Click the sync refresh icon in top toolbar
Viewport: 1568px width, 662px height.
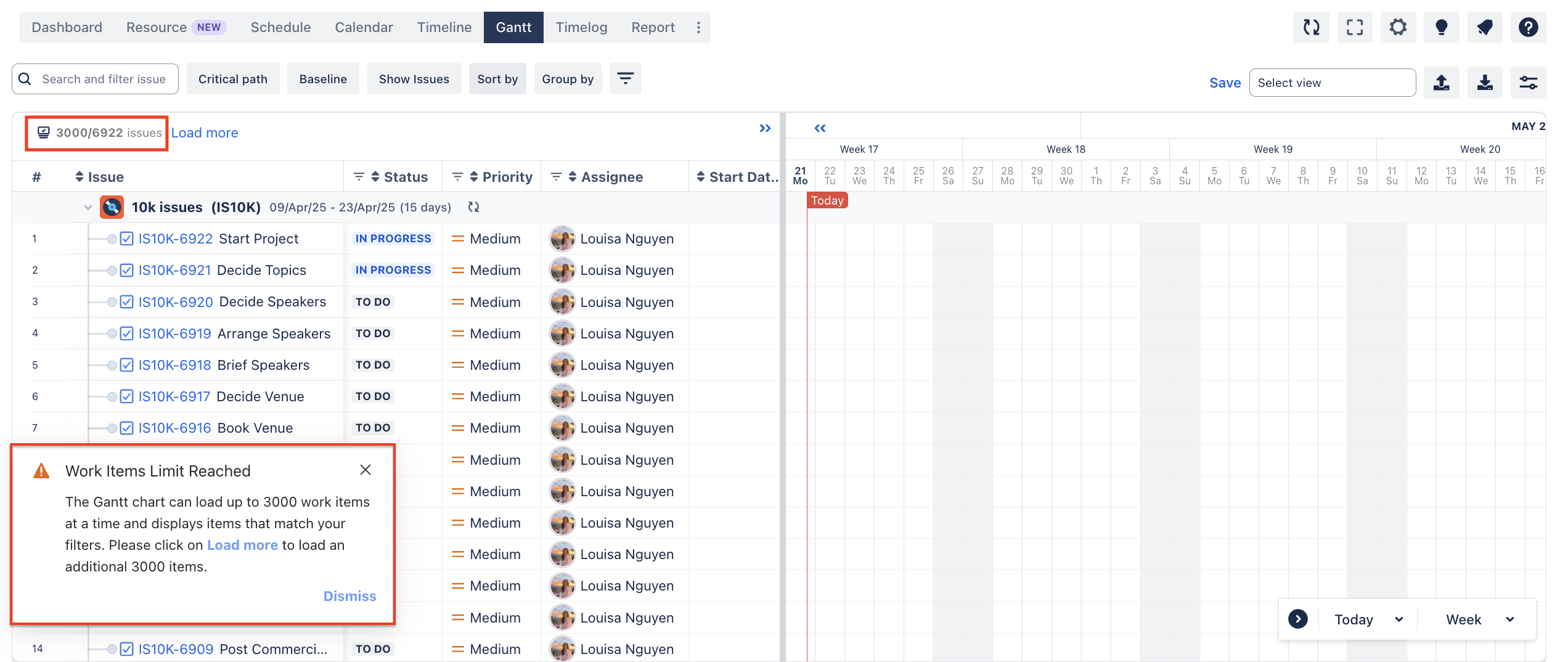click(x=1311, y=27)
